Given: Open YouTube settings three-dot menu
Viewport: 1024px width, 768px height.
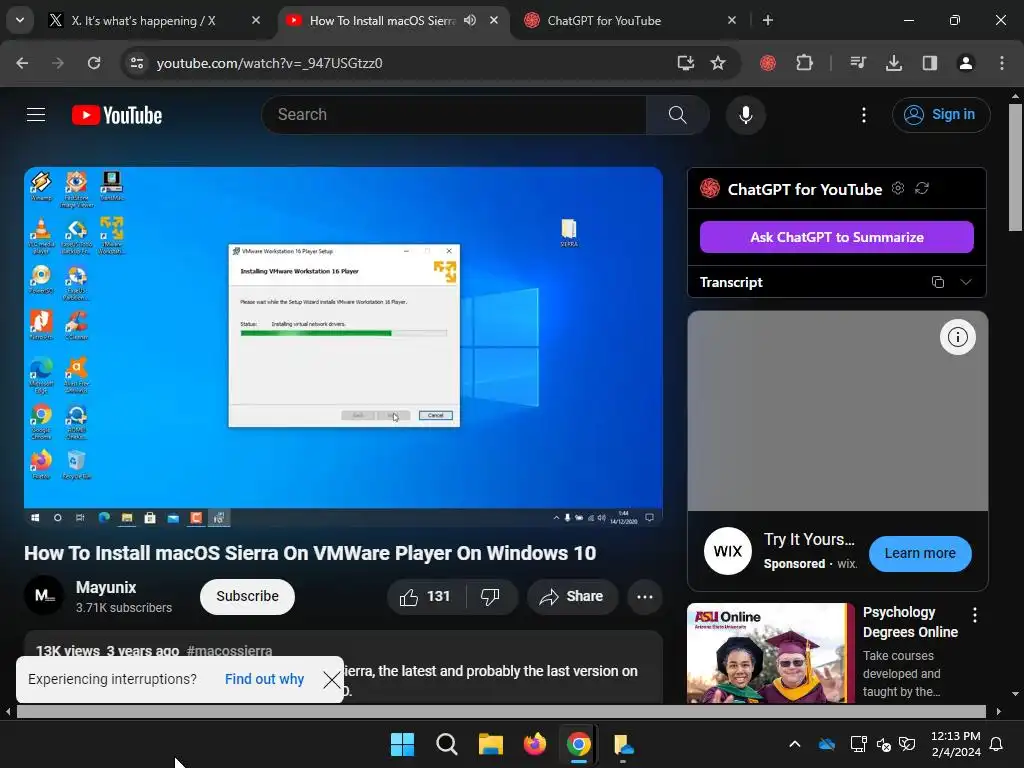Looking at the screenshot, I should (x=863, y=115).
